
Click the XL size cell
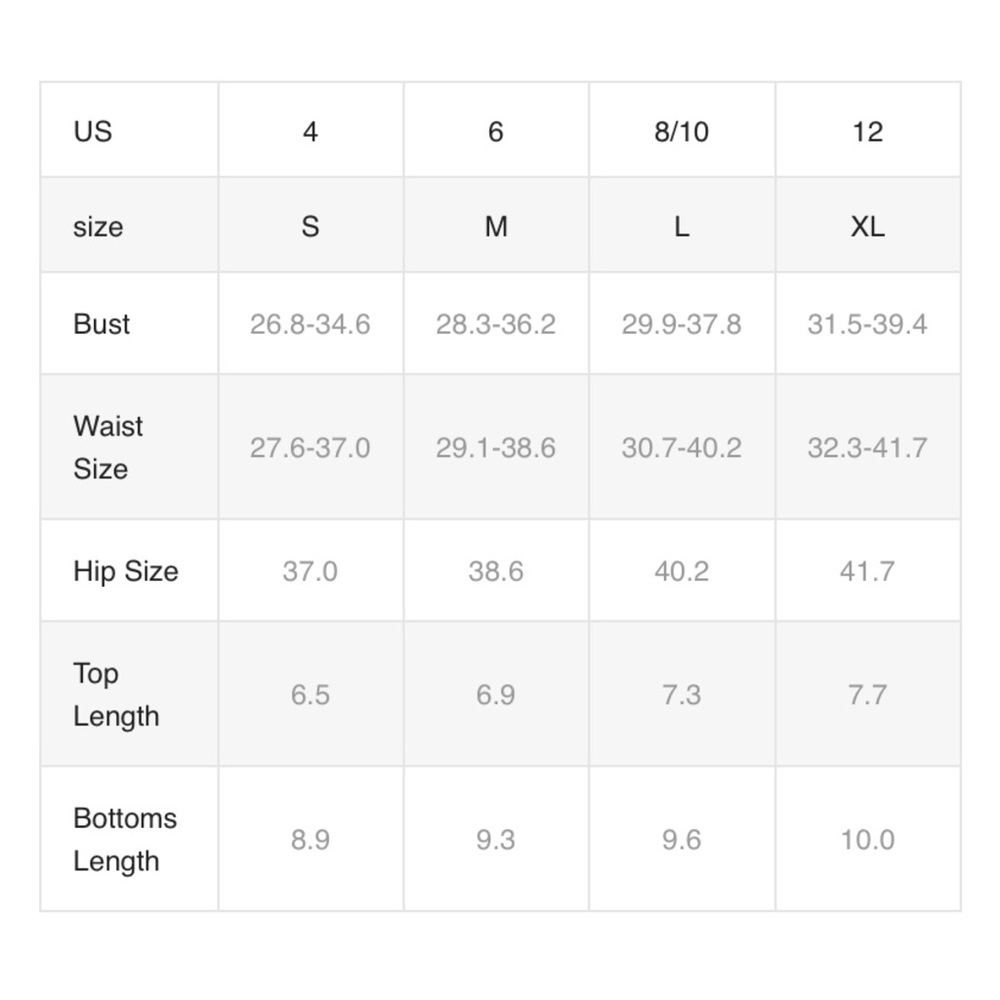(x=867, y=225)
